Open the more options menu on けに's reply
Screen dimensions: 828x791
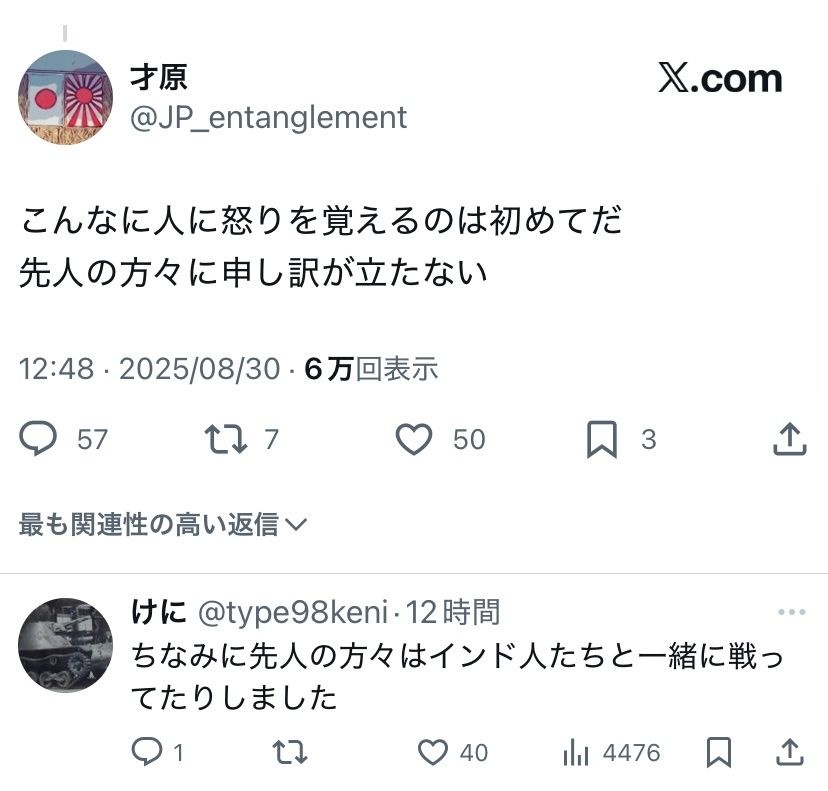point(791,612)
